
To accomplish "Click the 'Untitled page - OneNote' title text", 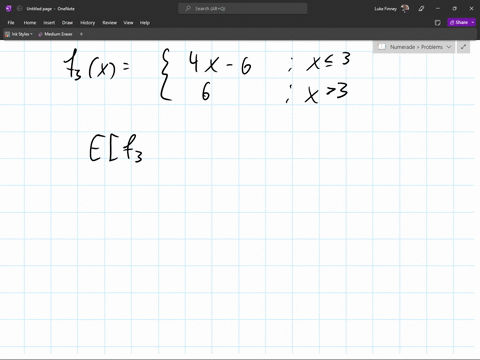I will tap(51, 9).
